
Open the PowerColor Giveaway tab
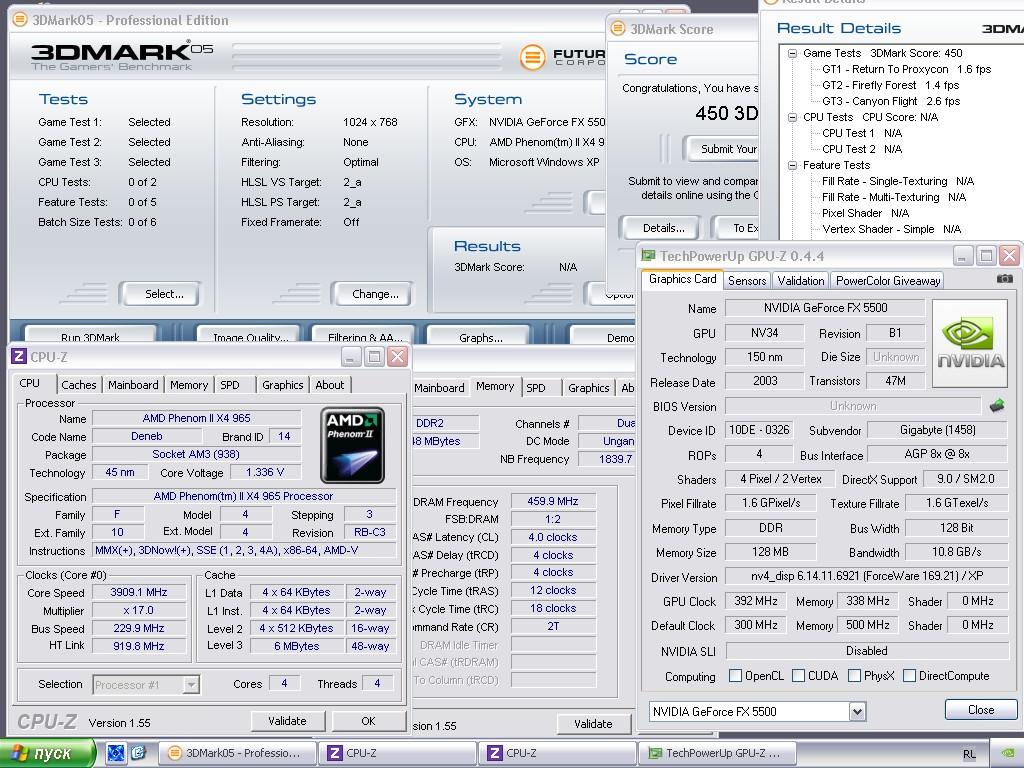point(888,280)
